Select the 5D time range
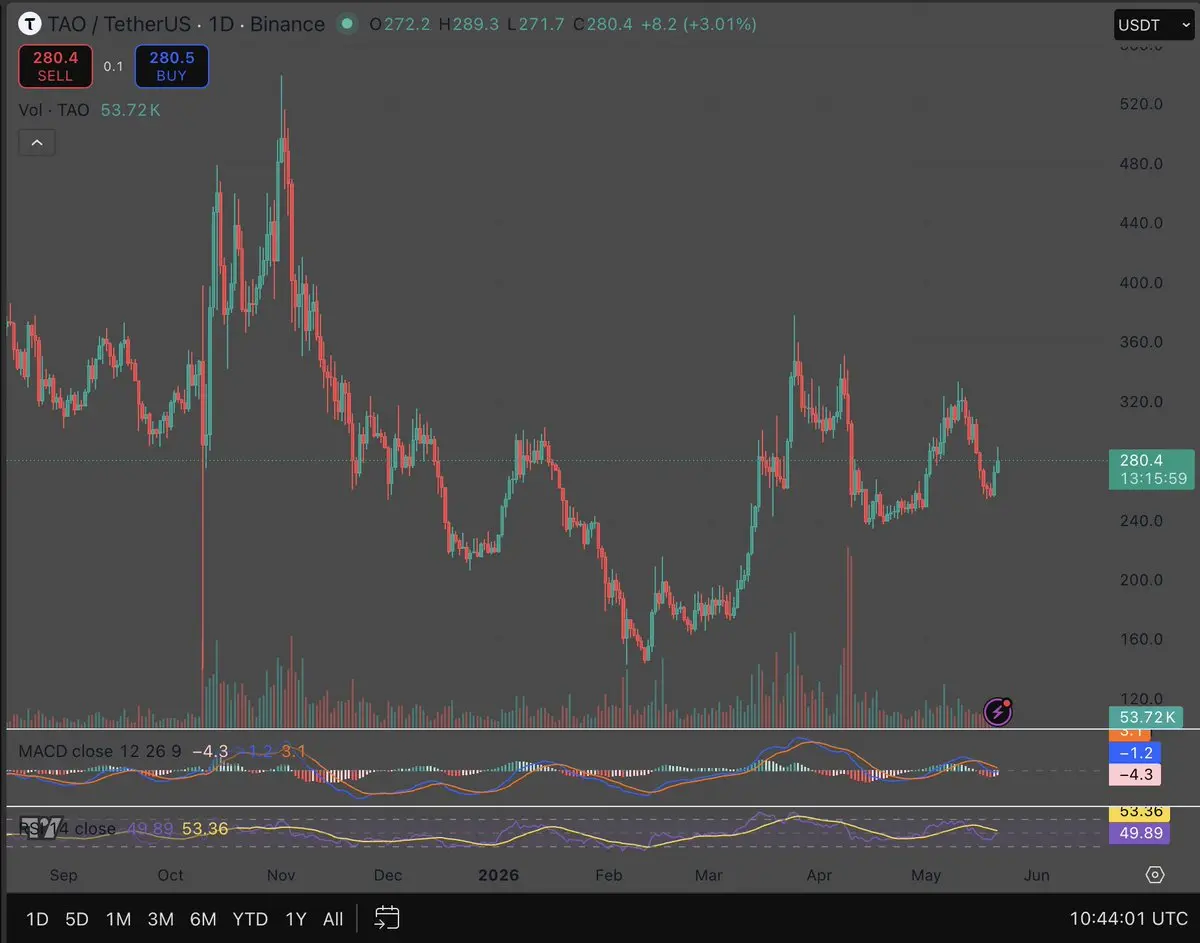 [x=77, y=919]
